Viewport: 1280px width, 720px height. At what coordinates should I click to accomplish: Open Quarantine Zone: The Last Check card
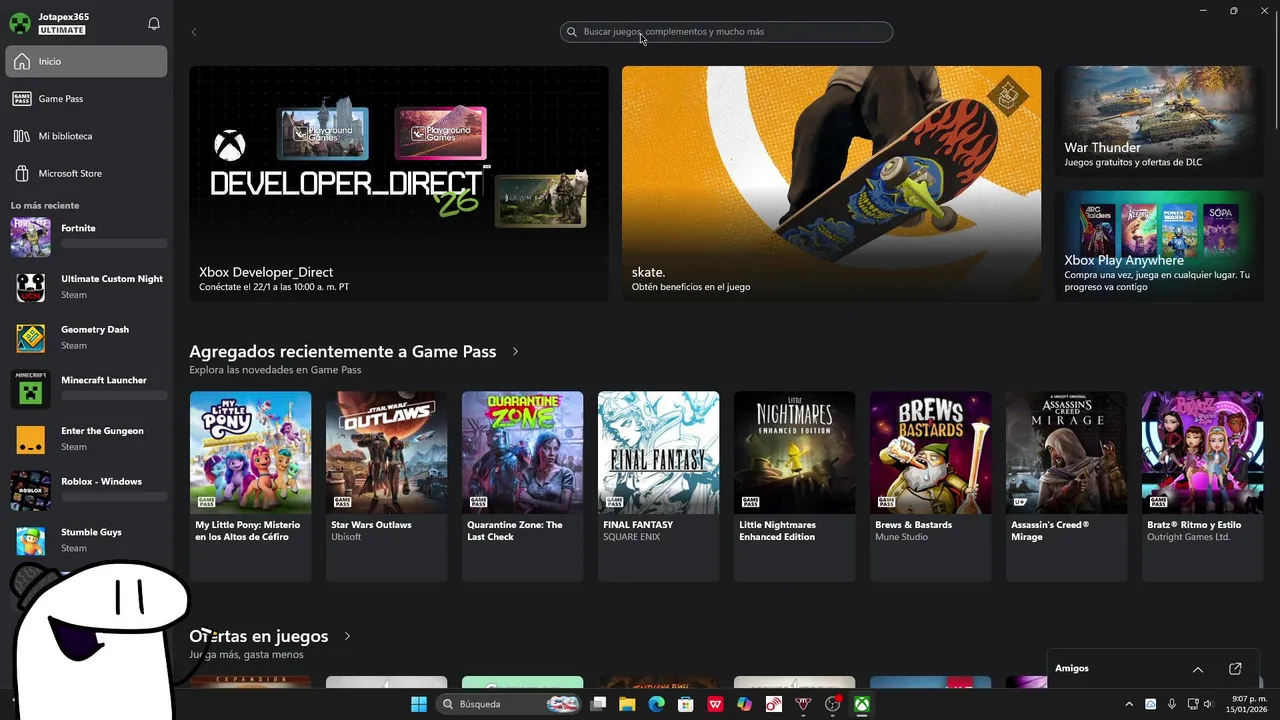pyautogui.click(x=522, y=486)
